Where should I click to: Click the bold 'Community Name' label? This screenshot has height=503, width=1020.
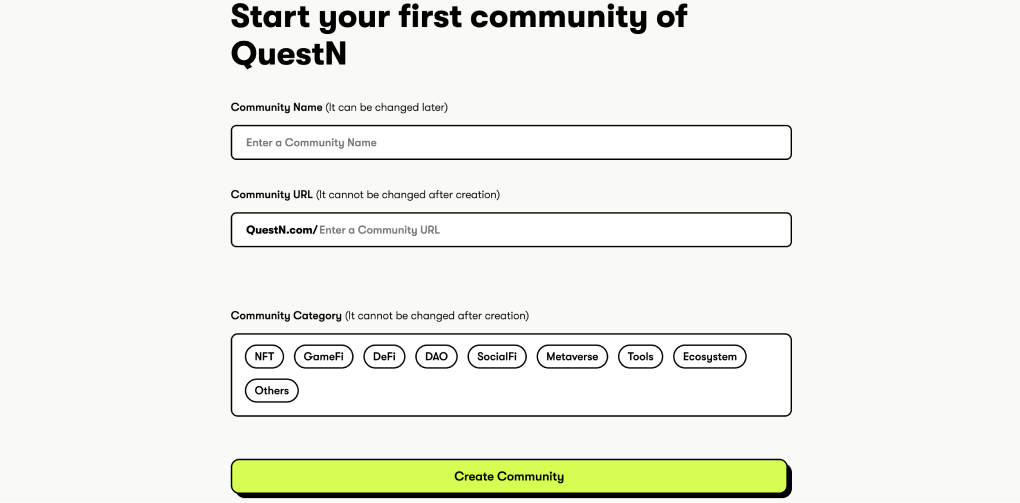pos(276,107)
